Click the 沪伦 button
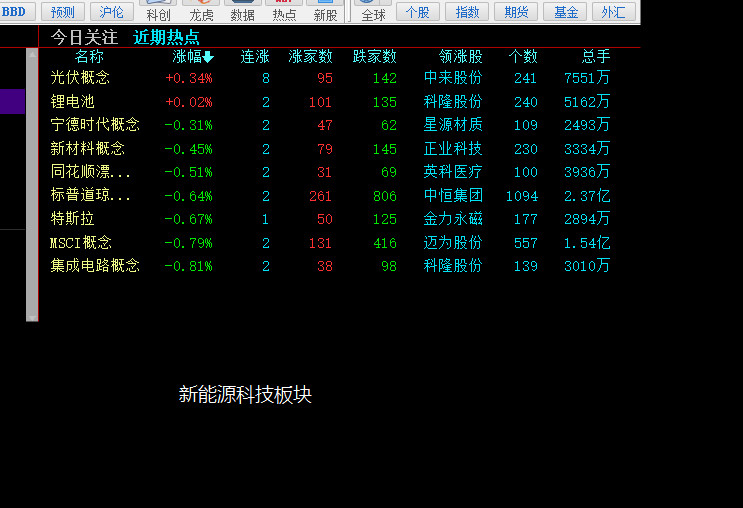Viewport: 743px width, 508px height. 112,11
